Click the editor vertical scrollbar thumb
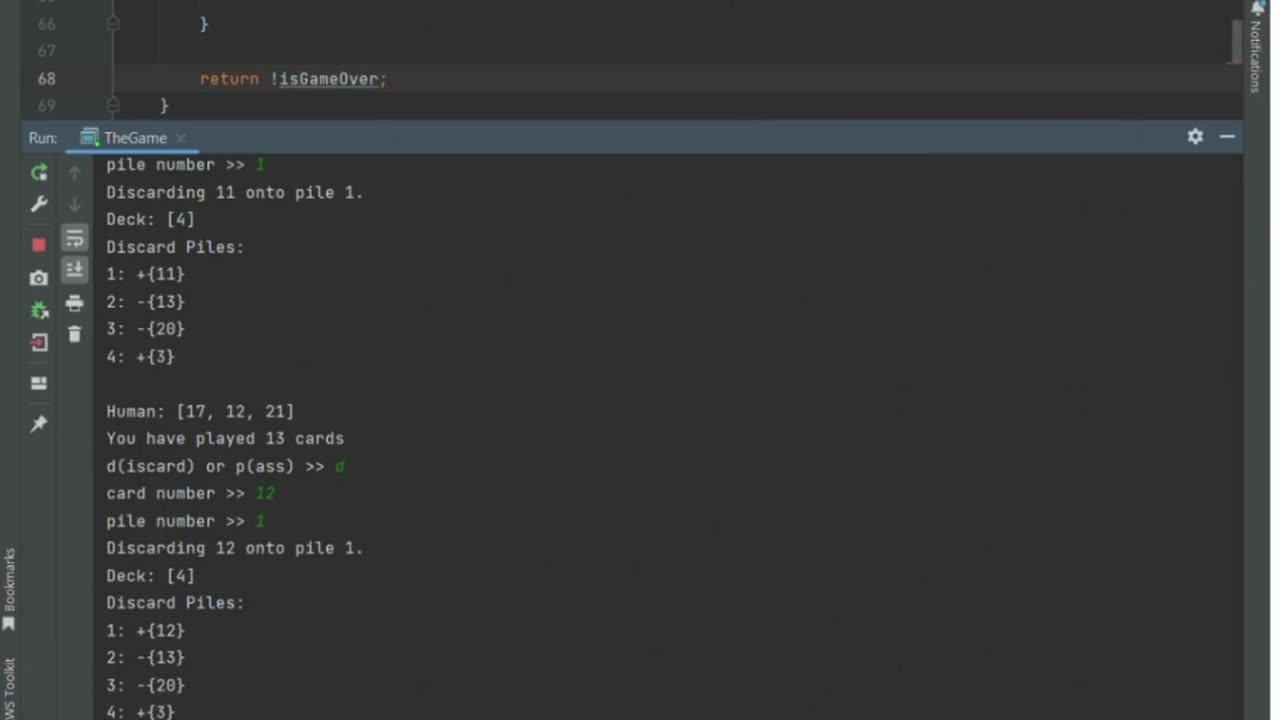 coord(1237,42)
